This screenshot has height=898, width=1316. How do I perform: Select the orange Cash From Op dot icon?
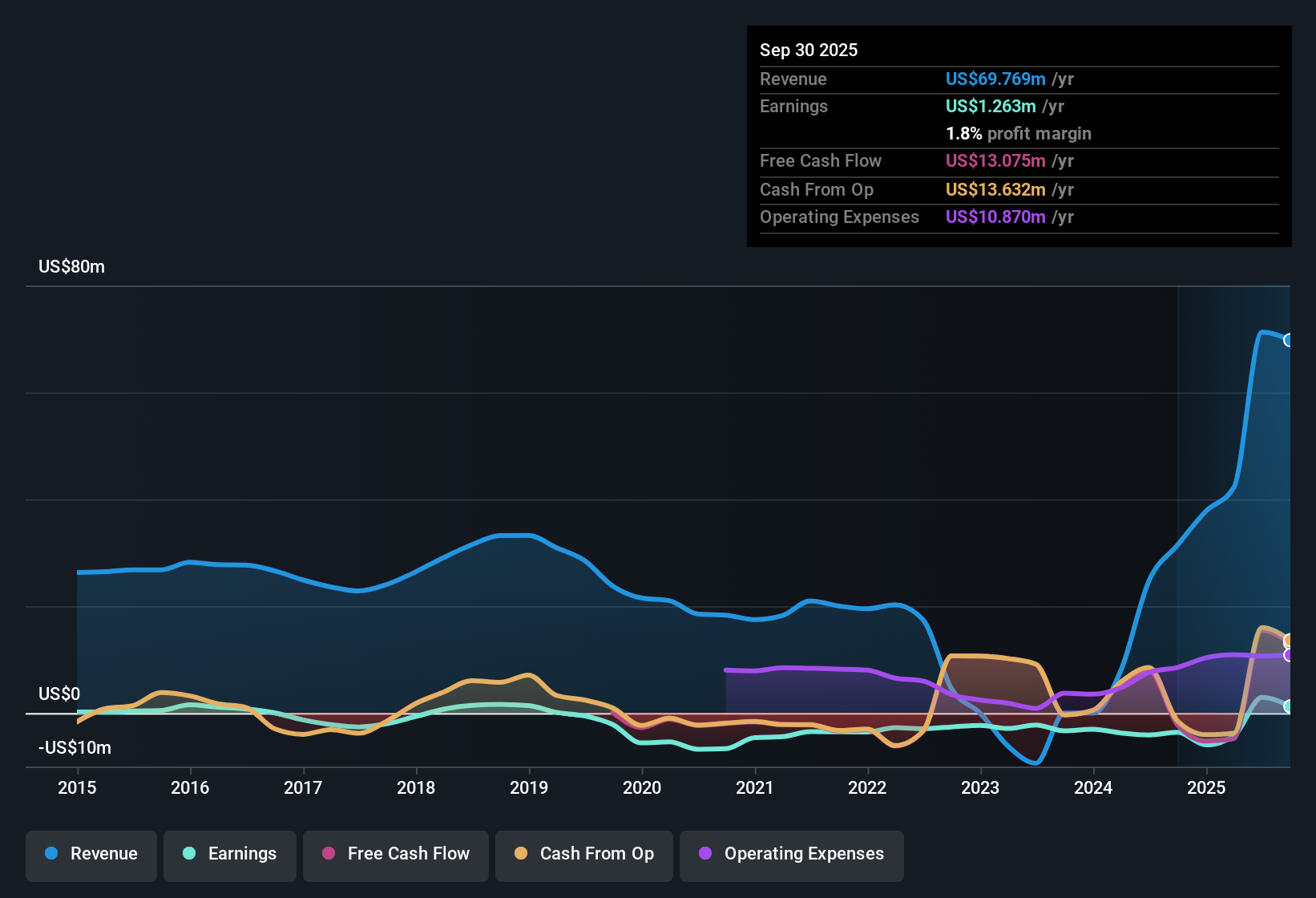pyautogui.click(x=520, y=855)
